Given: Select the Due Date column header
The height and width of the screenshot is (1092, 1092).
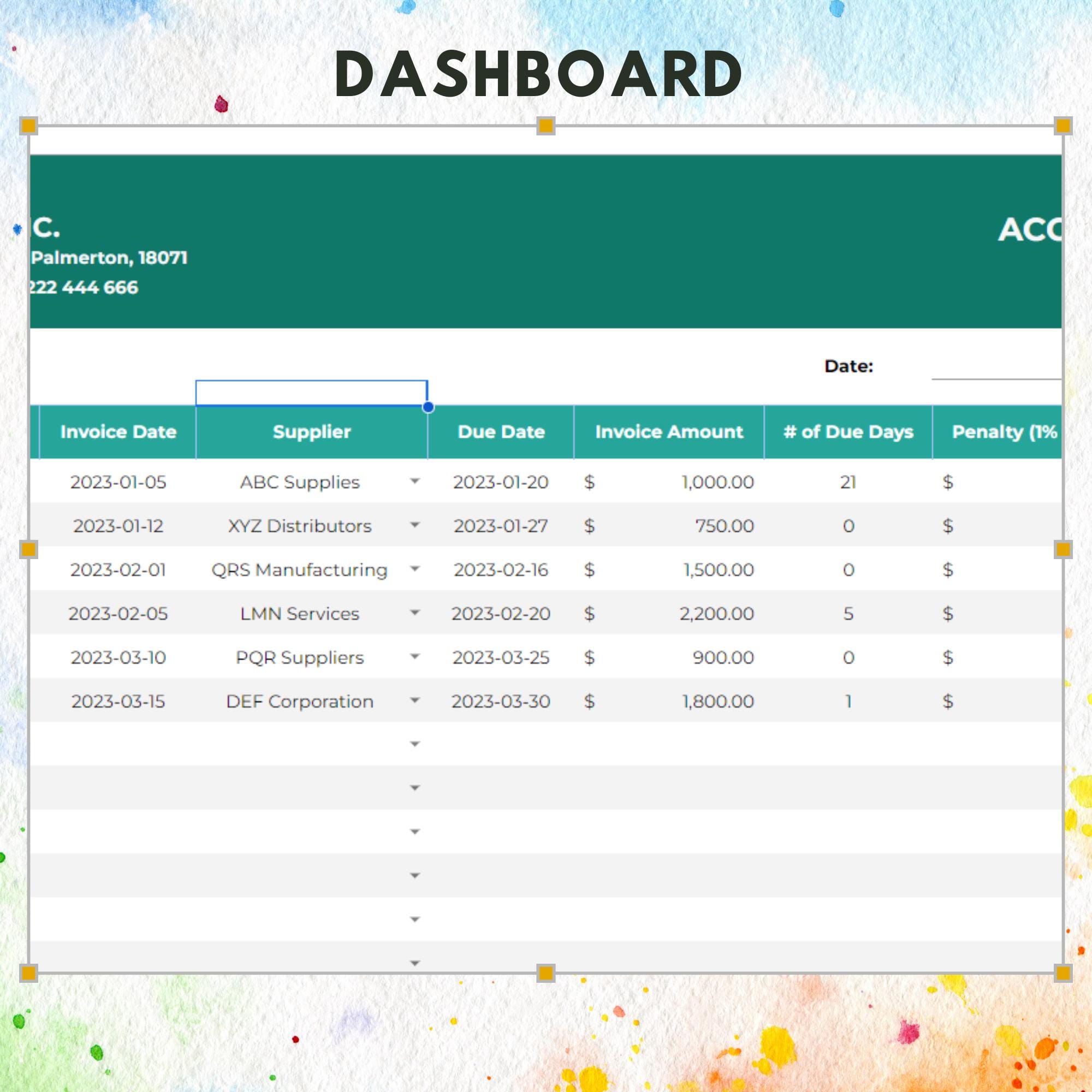Looking at the screenshot, I should click(x=501, y=432).
